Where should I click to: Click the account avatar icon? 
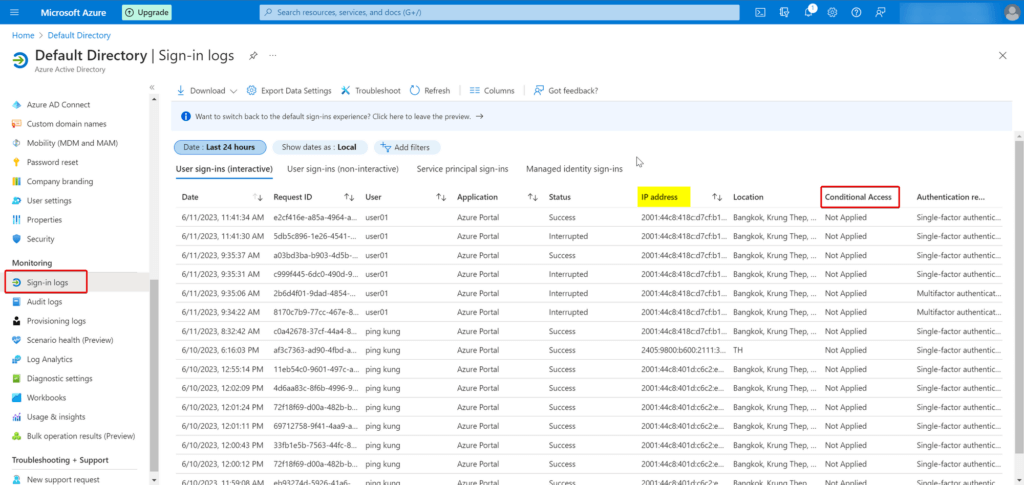click(1012, 12)
